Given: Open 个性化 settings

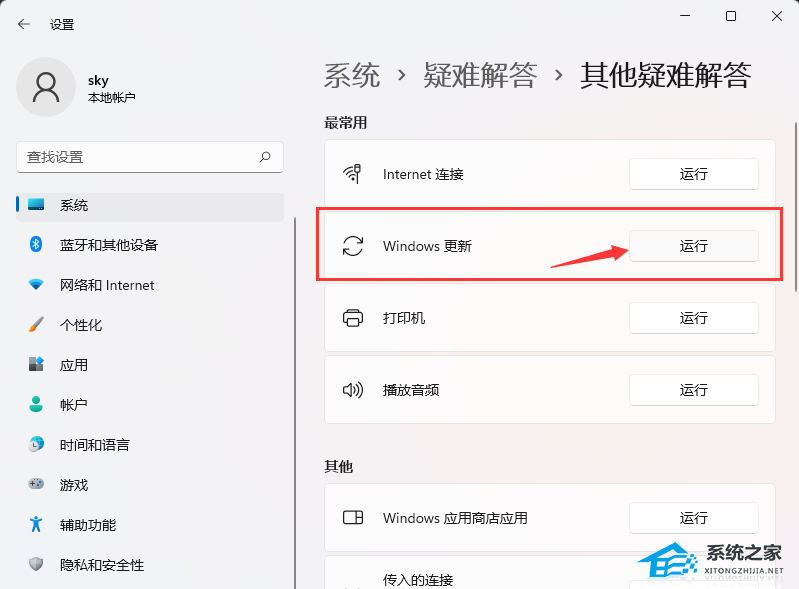Looking at the screenshot, I should coord(150,325).
